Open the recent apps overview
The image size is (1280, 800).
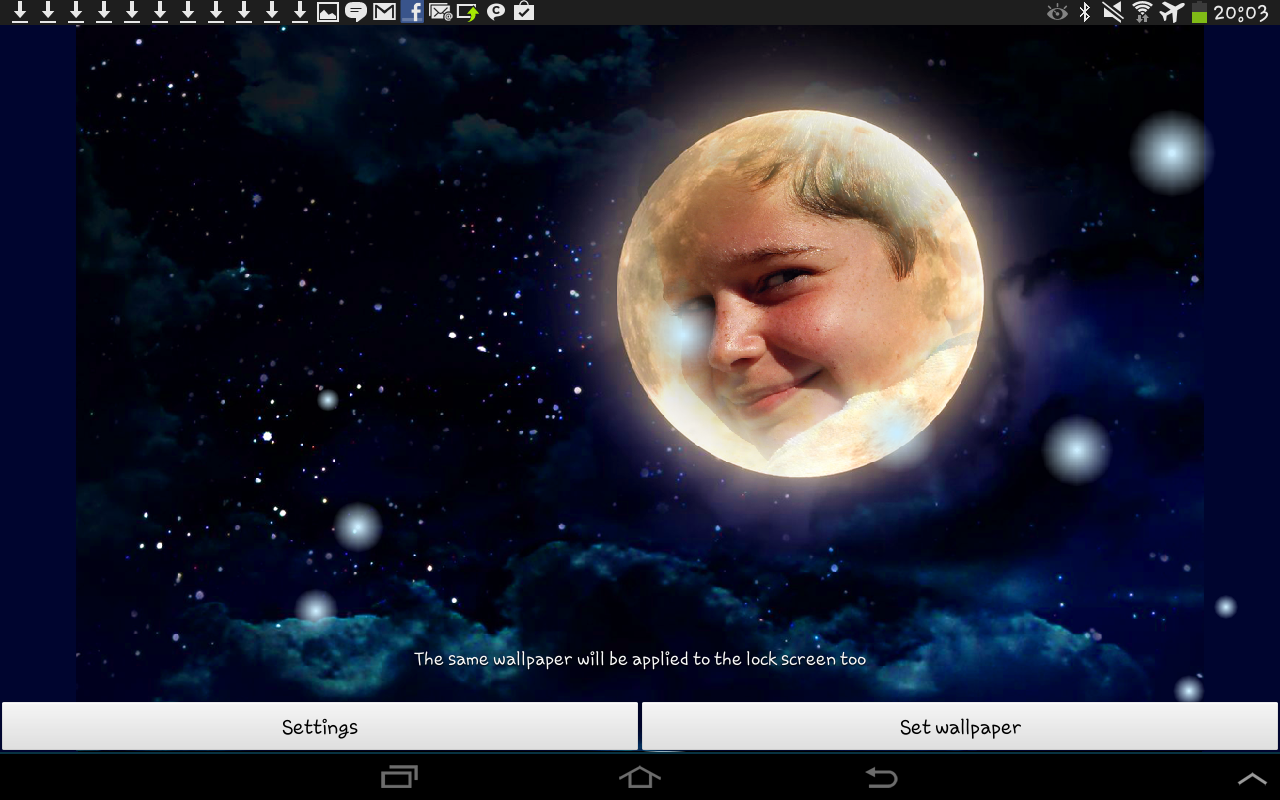399,777
